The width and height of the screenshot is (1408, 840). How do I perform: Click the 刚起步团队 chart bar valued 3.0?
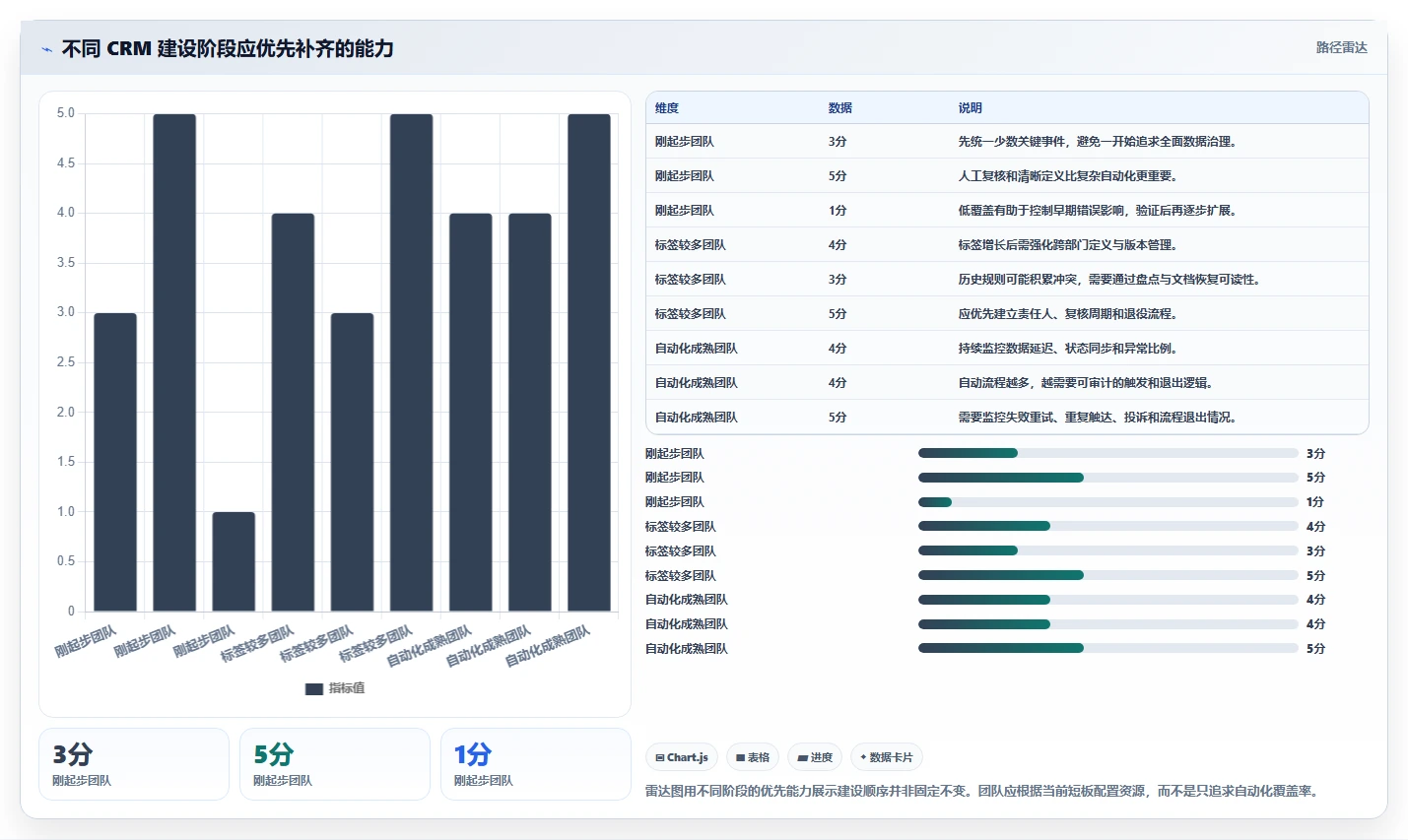click(115, 462)
